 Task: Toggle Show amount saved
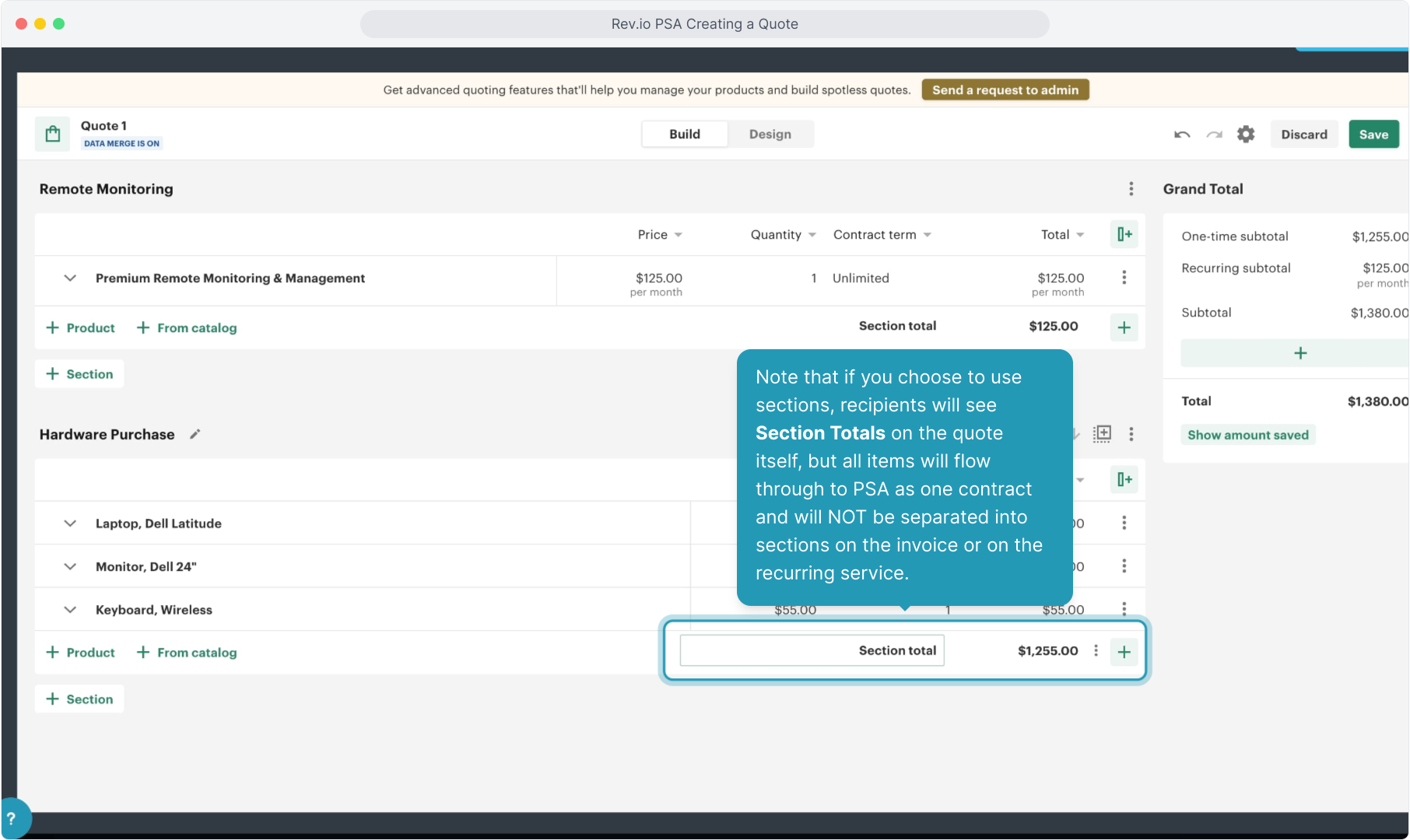tap(1247, 435)
